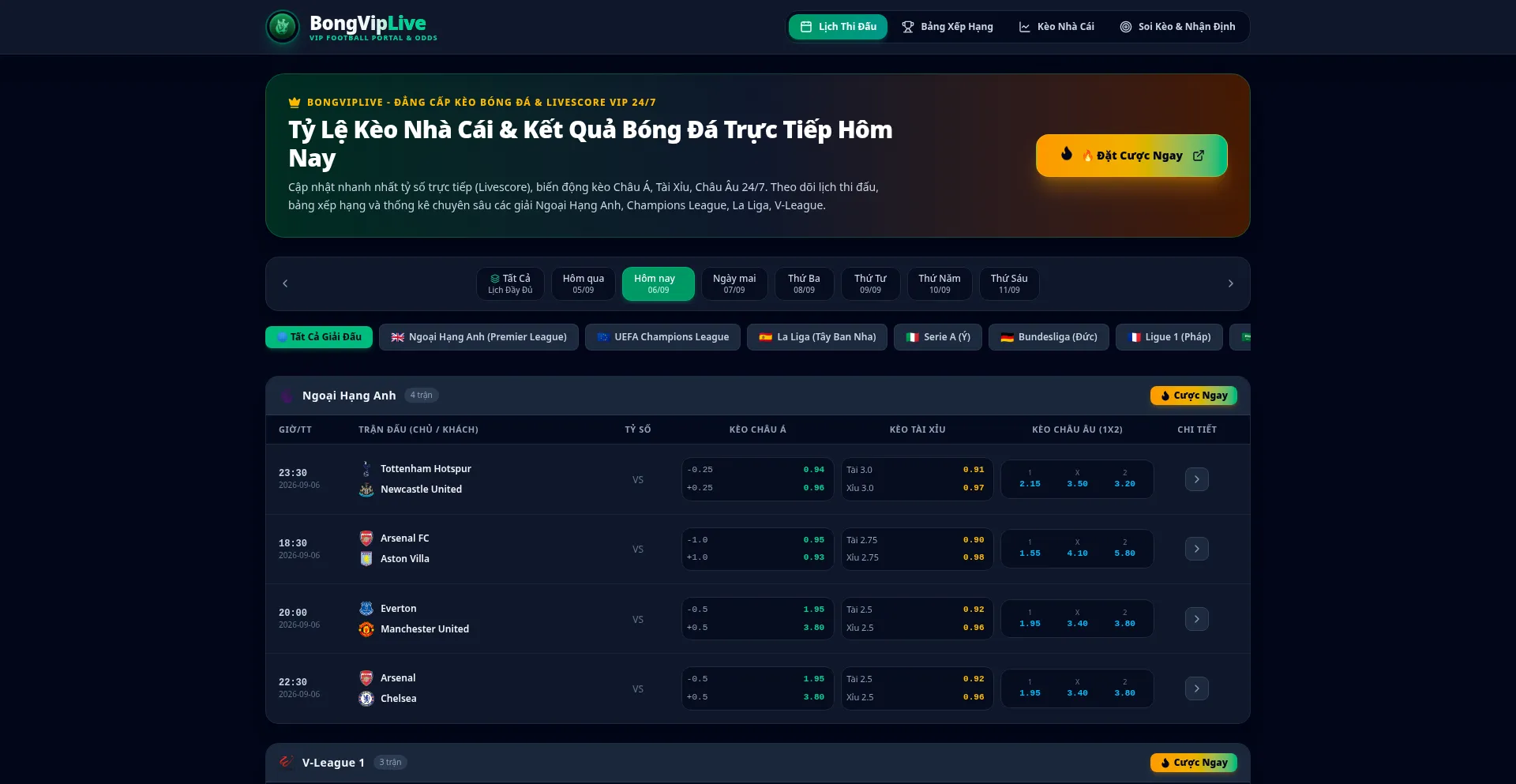Go to next dates with the right chevron
Screen dimensions: 1516x784
pos(1230,283)
